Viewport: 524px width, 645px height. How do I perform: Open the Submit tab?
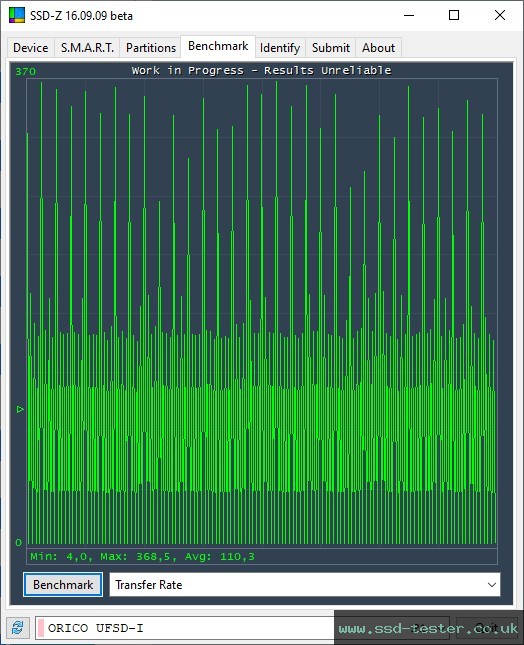pos(331,48)
